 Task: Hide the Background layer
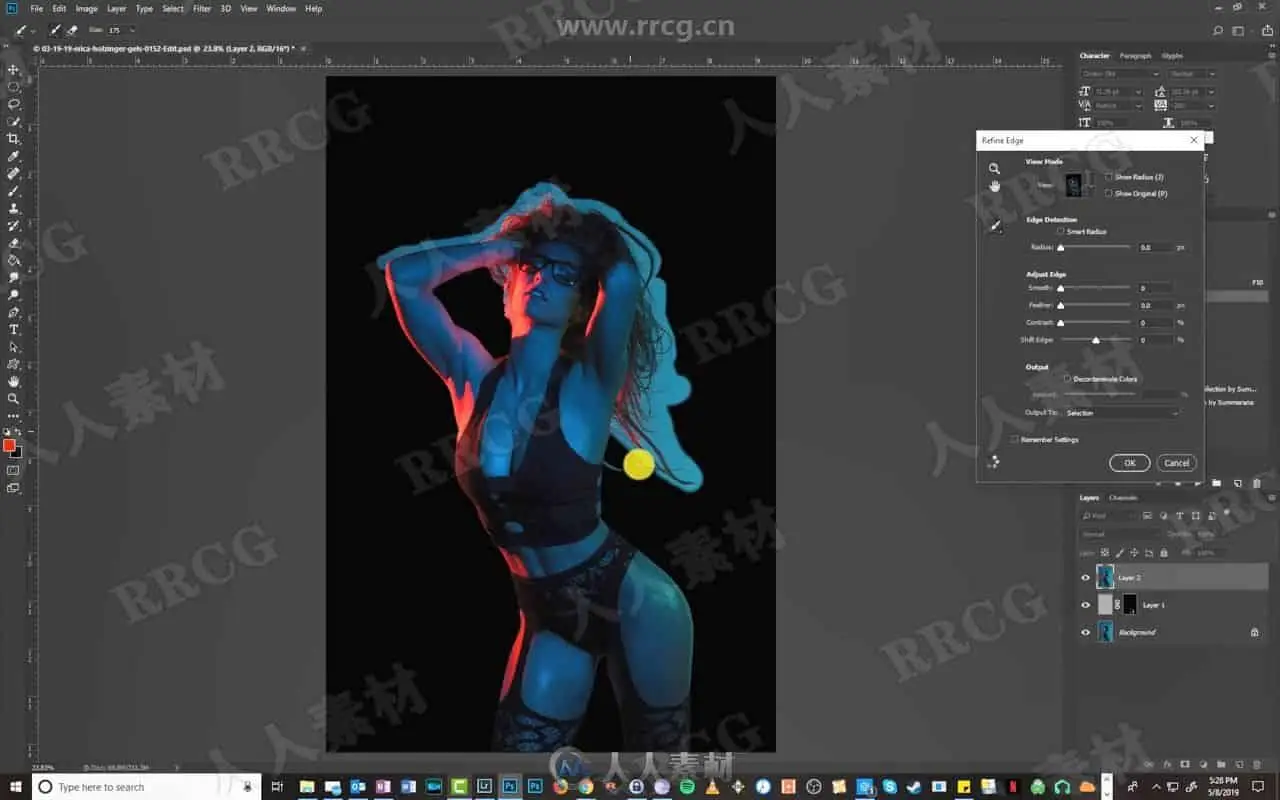click(x=1086, y=632)
